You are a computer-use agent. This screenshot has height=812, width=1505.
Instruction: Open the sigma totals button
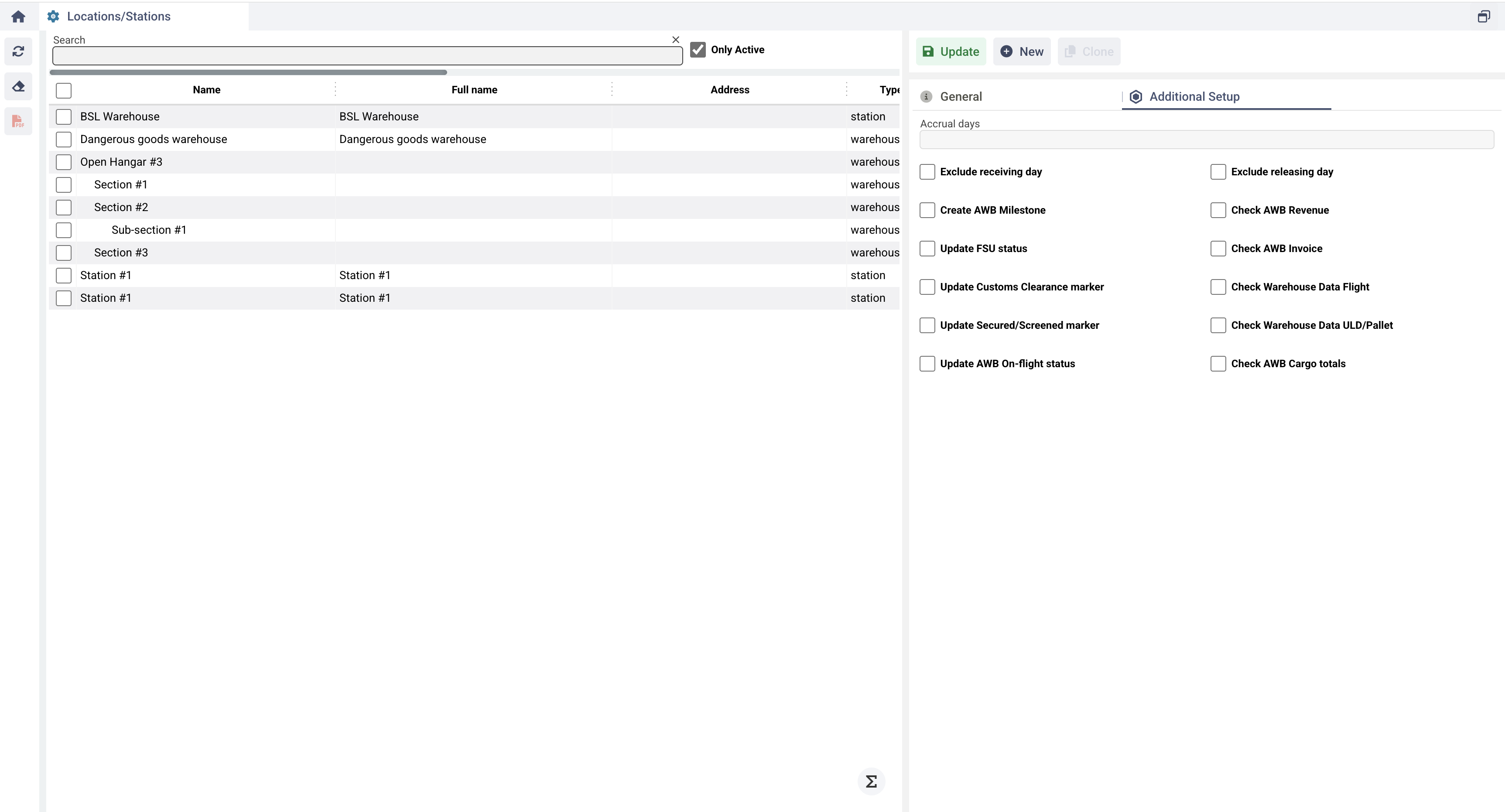(x=871, y=781)
